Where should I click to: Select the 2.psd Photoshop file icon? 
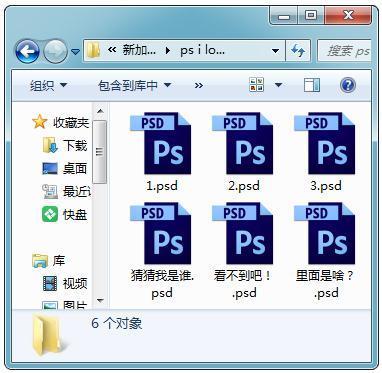[x=244, y=143]
